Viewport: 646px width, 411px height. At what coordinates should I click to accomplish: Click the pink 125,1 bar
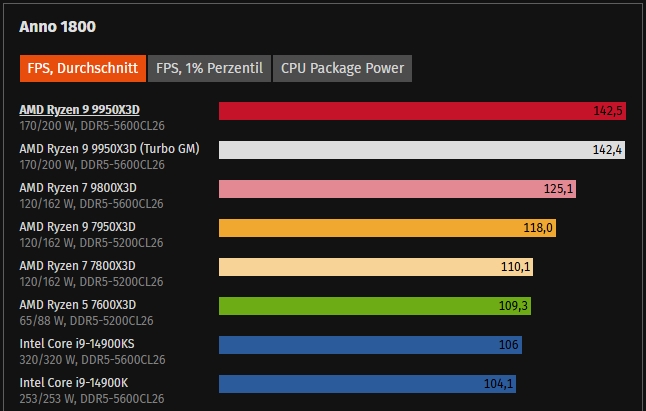pos(397,189)
